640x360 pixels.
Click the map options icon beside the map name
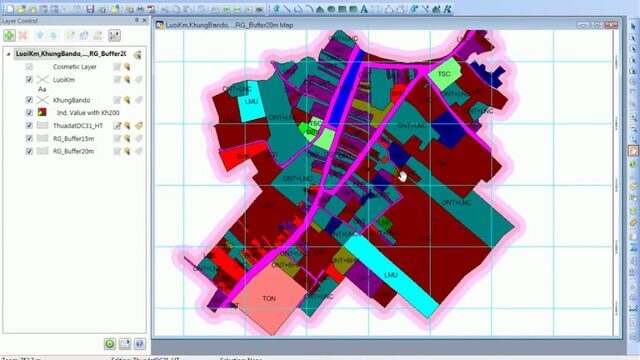138,54
